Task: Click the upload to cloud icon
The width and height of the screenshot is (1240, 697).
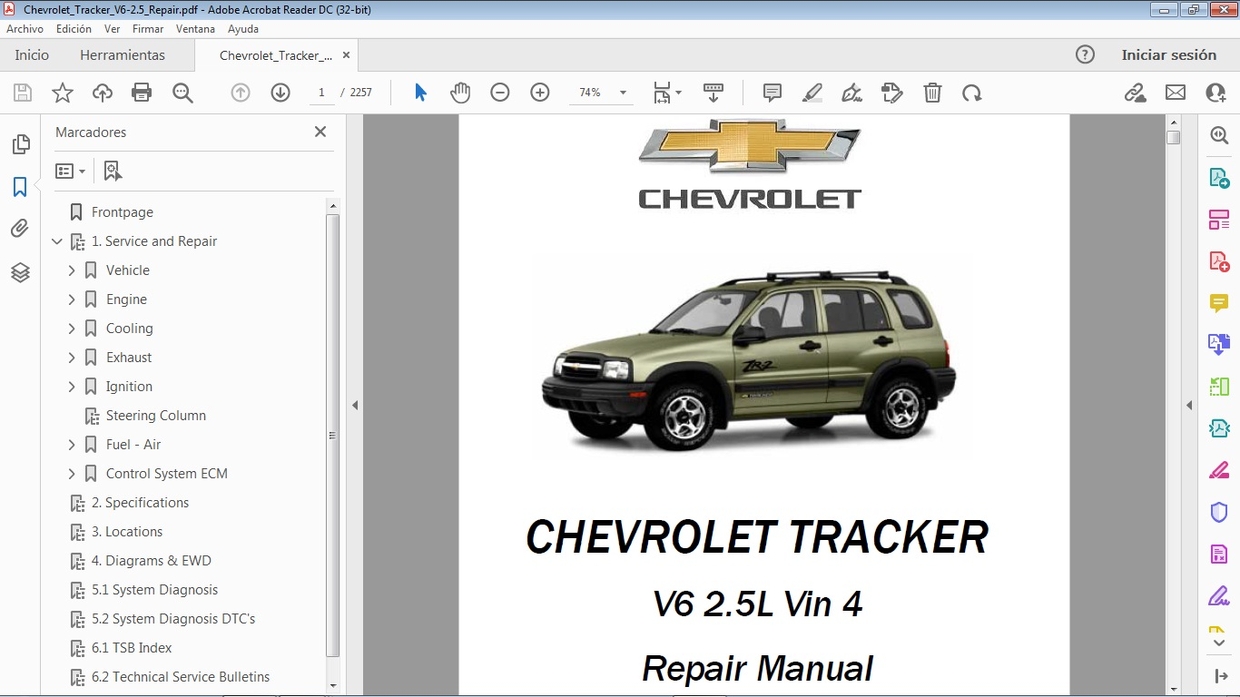Action: pos(102,93)
